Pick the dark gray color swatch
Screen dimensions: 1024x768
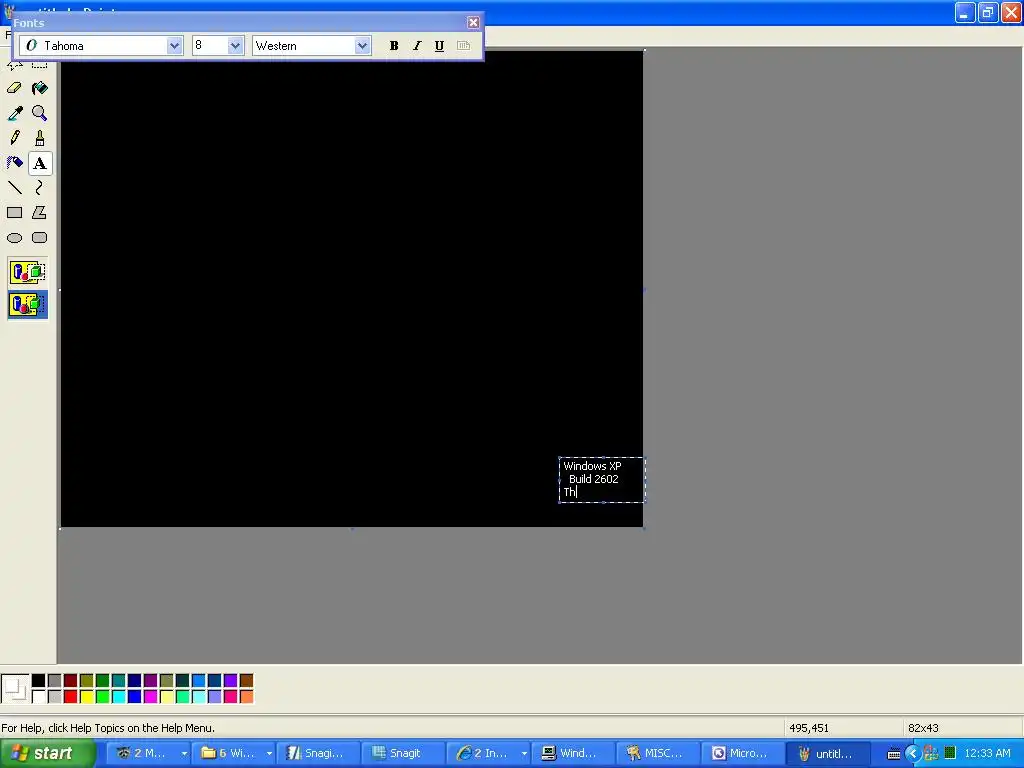(x=55, y=681)
